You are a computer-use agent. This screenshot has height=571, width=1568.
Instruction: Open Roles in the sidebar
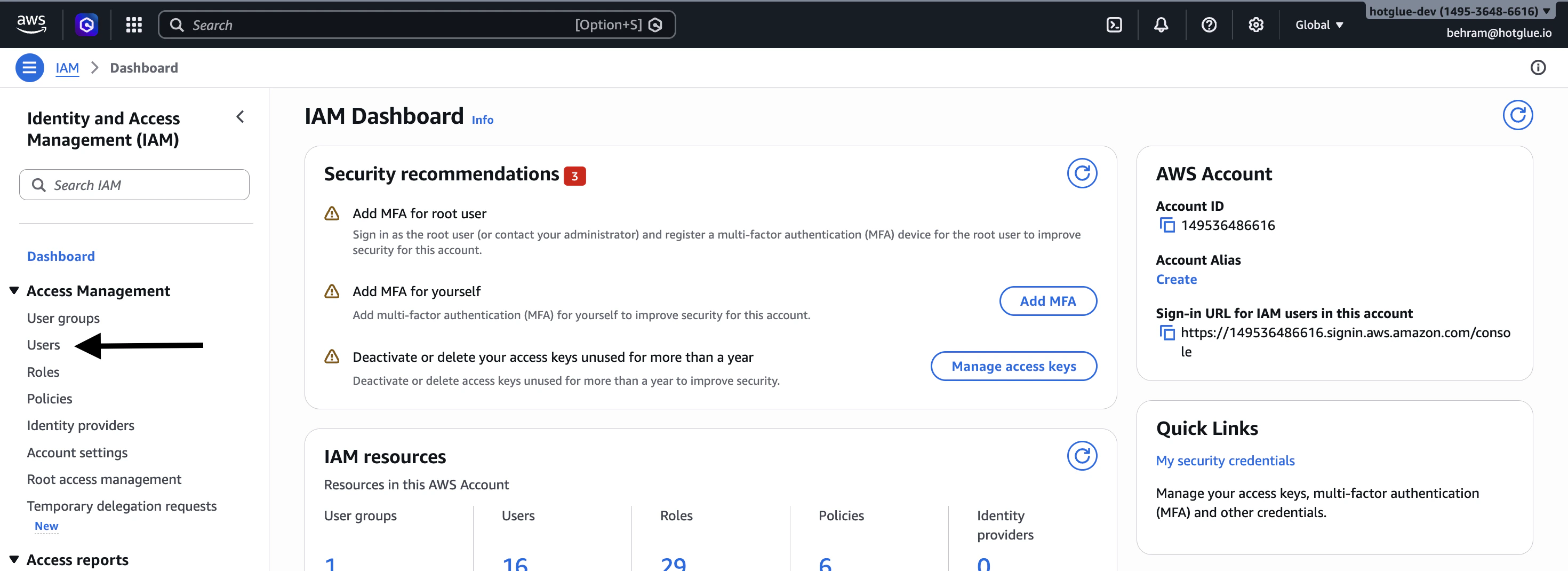coord(43,372)
